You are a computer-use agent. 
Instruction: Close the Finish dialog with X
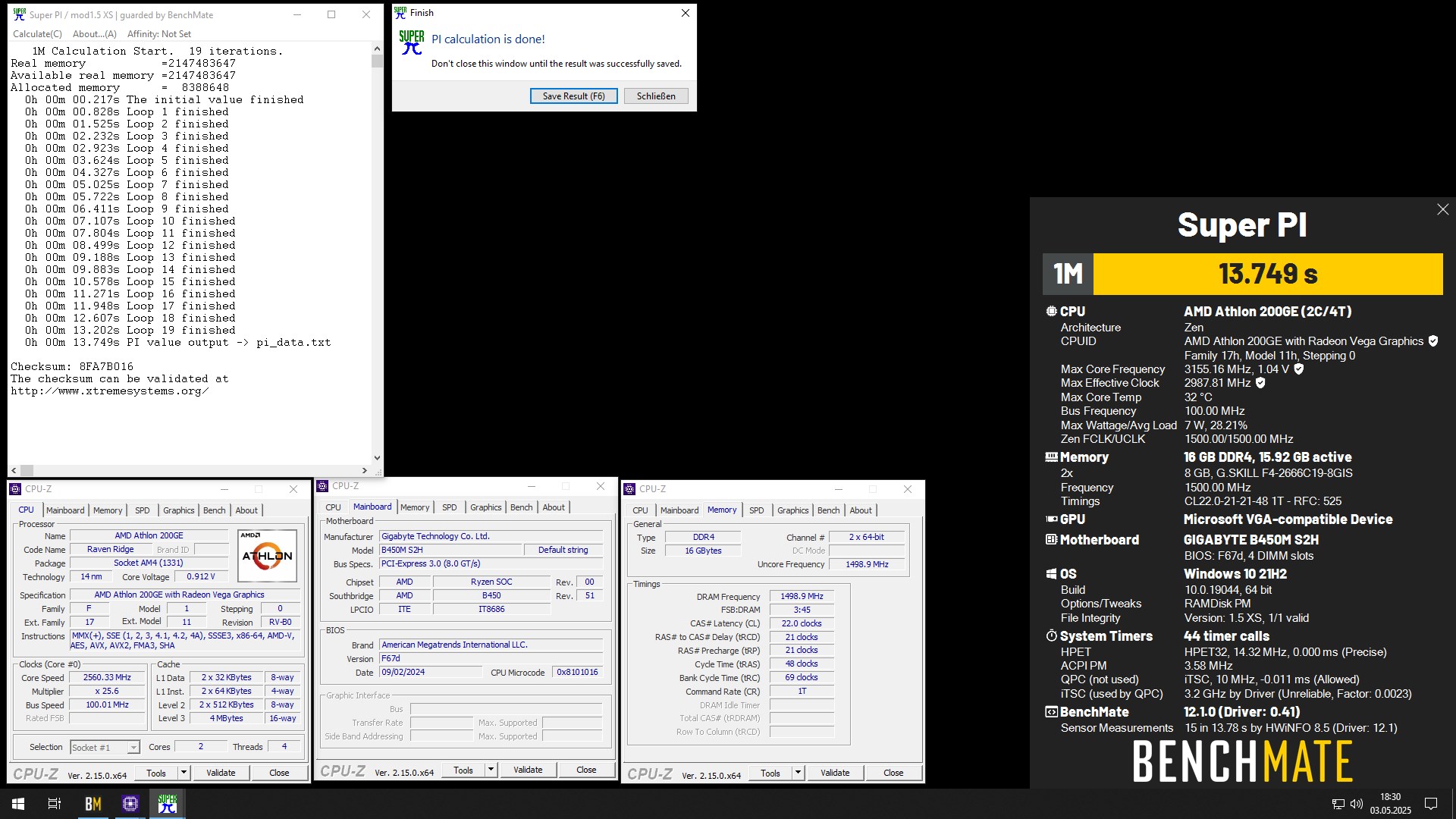[685, 13]
